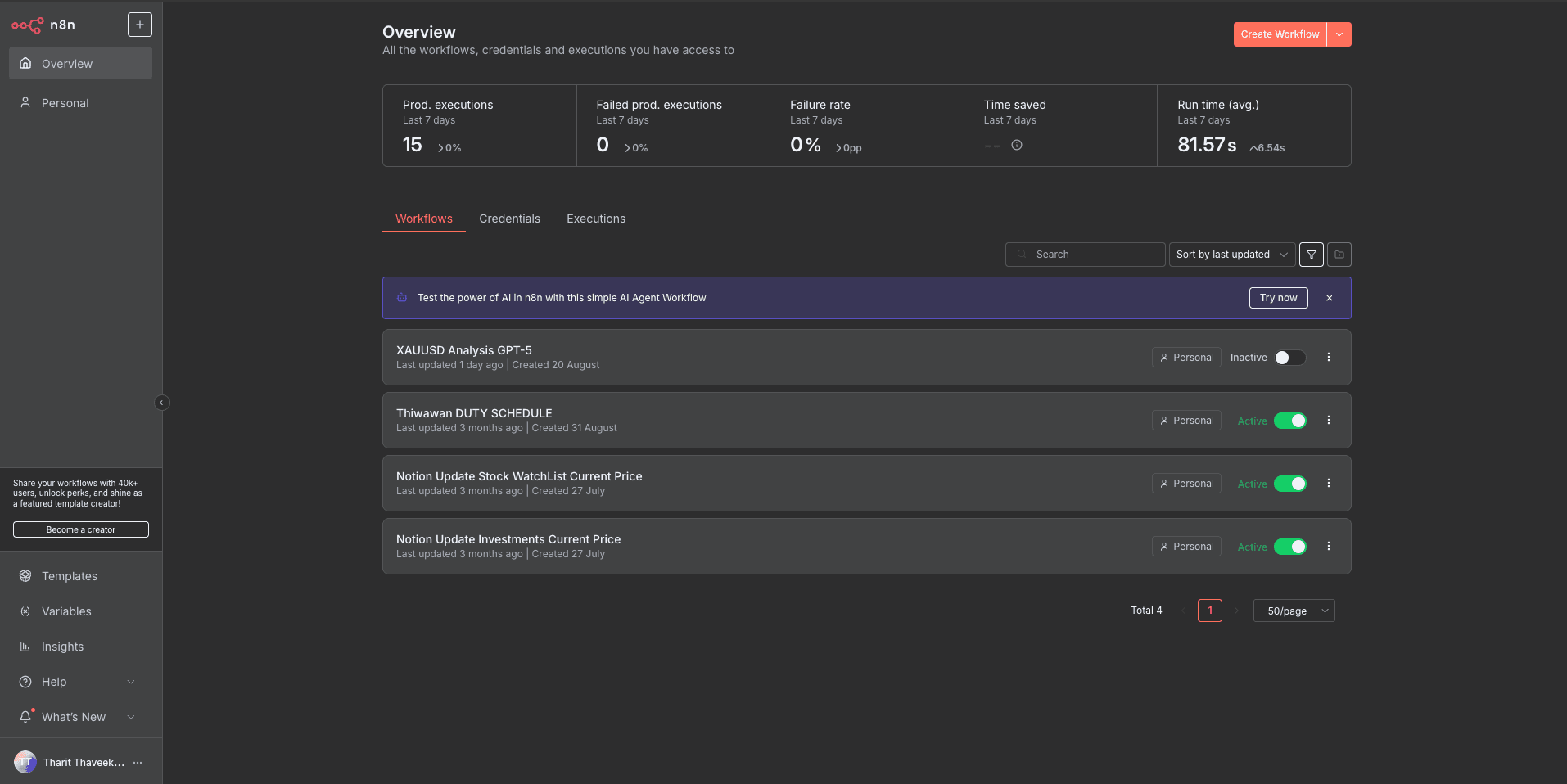Open Personal project in sidebar

pyautogui.click(x=80, y=102)
